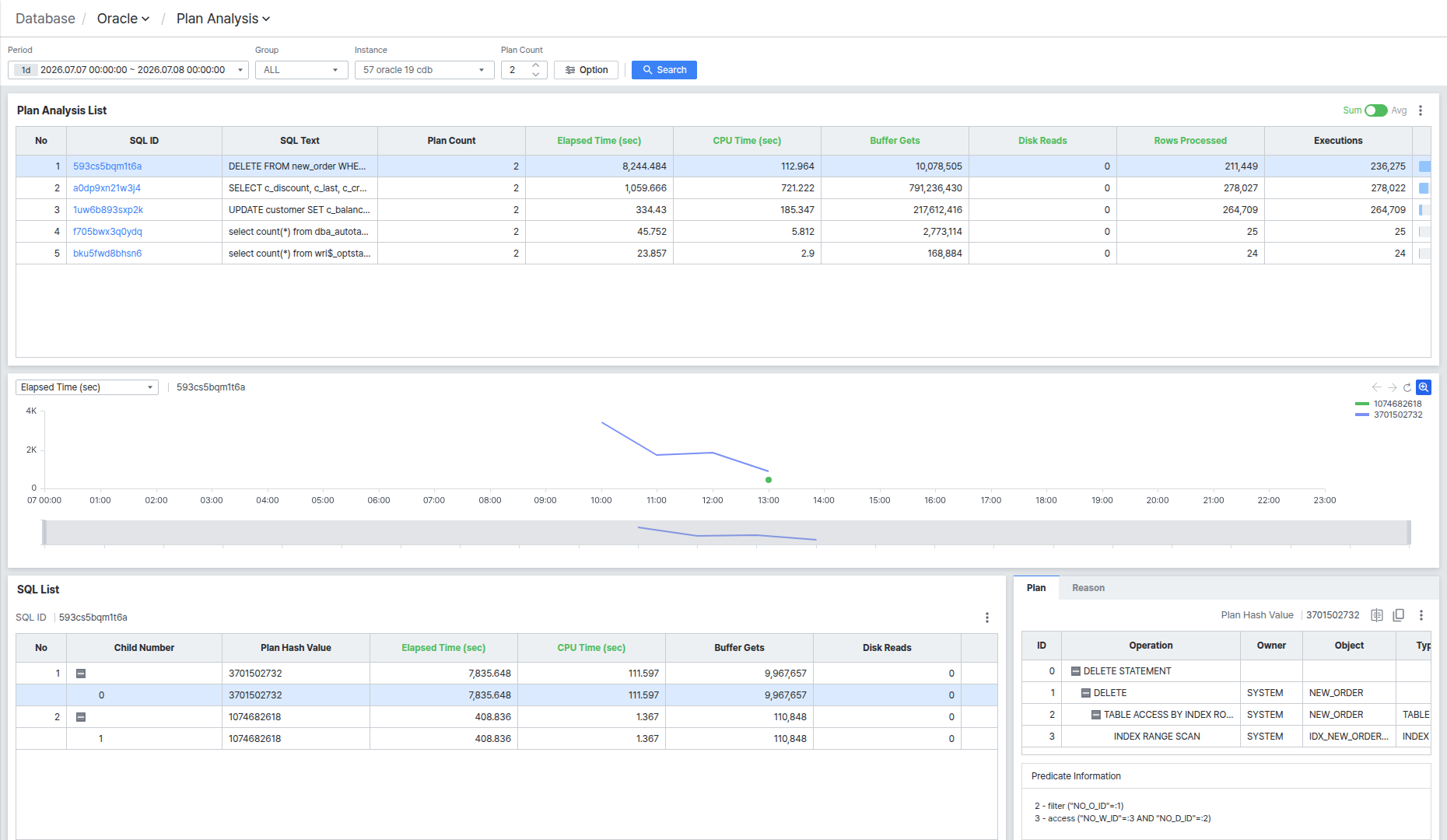The image size is (1447, 840).
Task: Open SQL ID link a0dp9xn21w3j4
Action: [107, 188]
